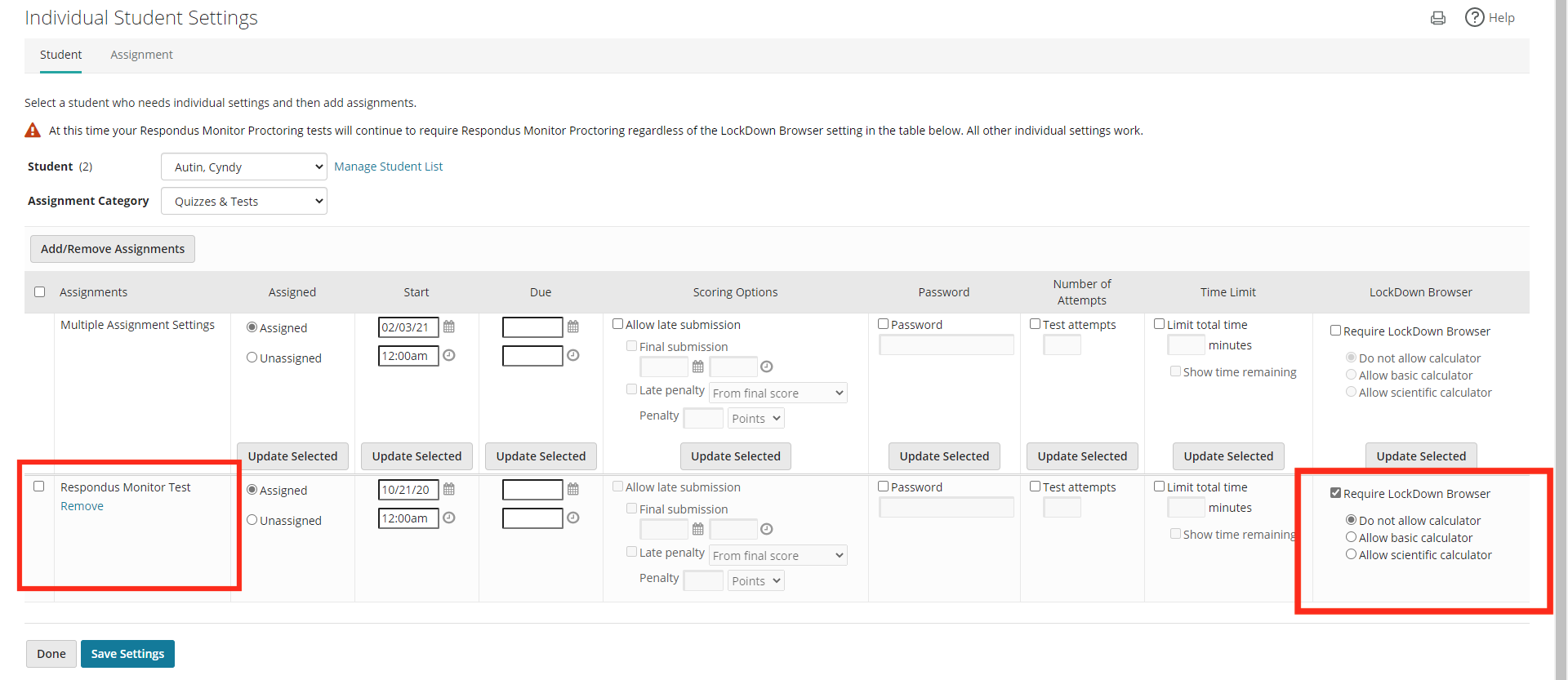Open the Assignment Category dropdown
The image size is (1568, 680).
click(x=243, y=201)
